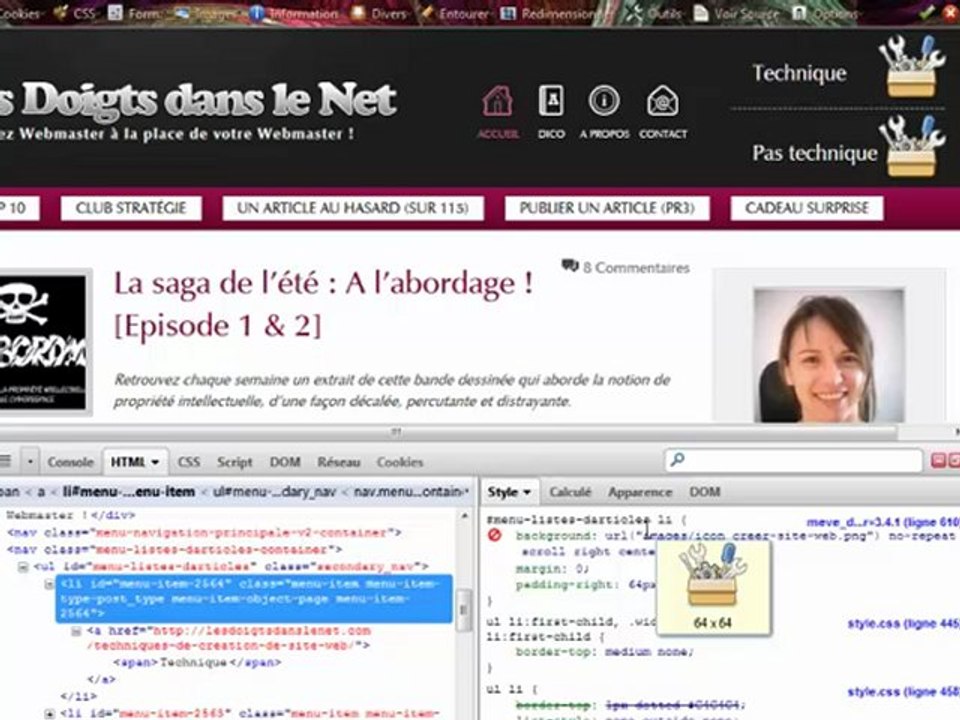This screenshot has width=960, height=720.
Task: Open the Information menu in developer toolbar
Action: 294,12
